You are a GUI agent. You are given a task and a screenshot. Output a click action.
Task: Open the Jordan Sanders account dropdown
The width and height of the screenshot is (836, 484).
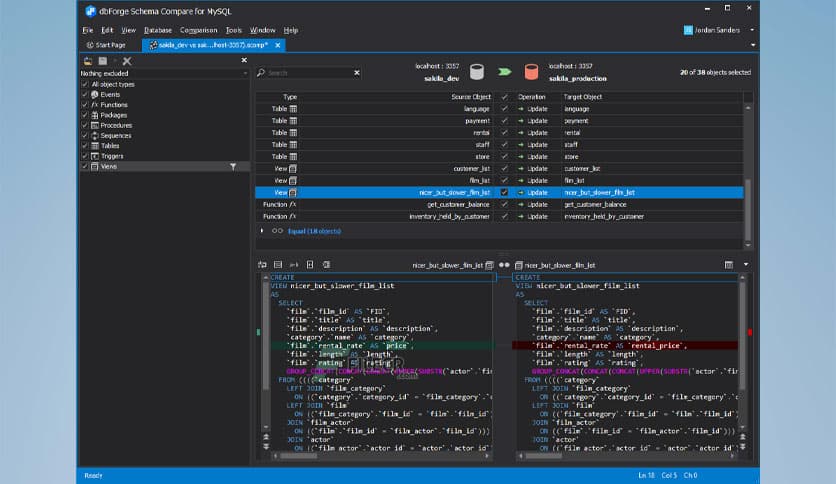[x=752, y=30]
